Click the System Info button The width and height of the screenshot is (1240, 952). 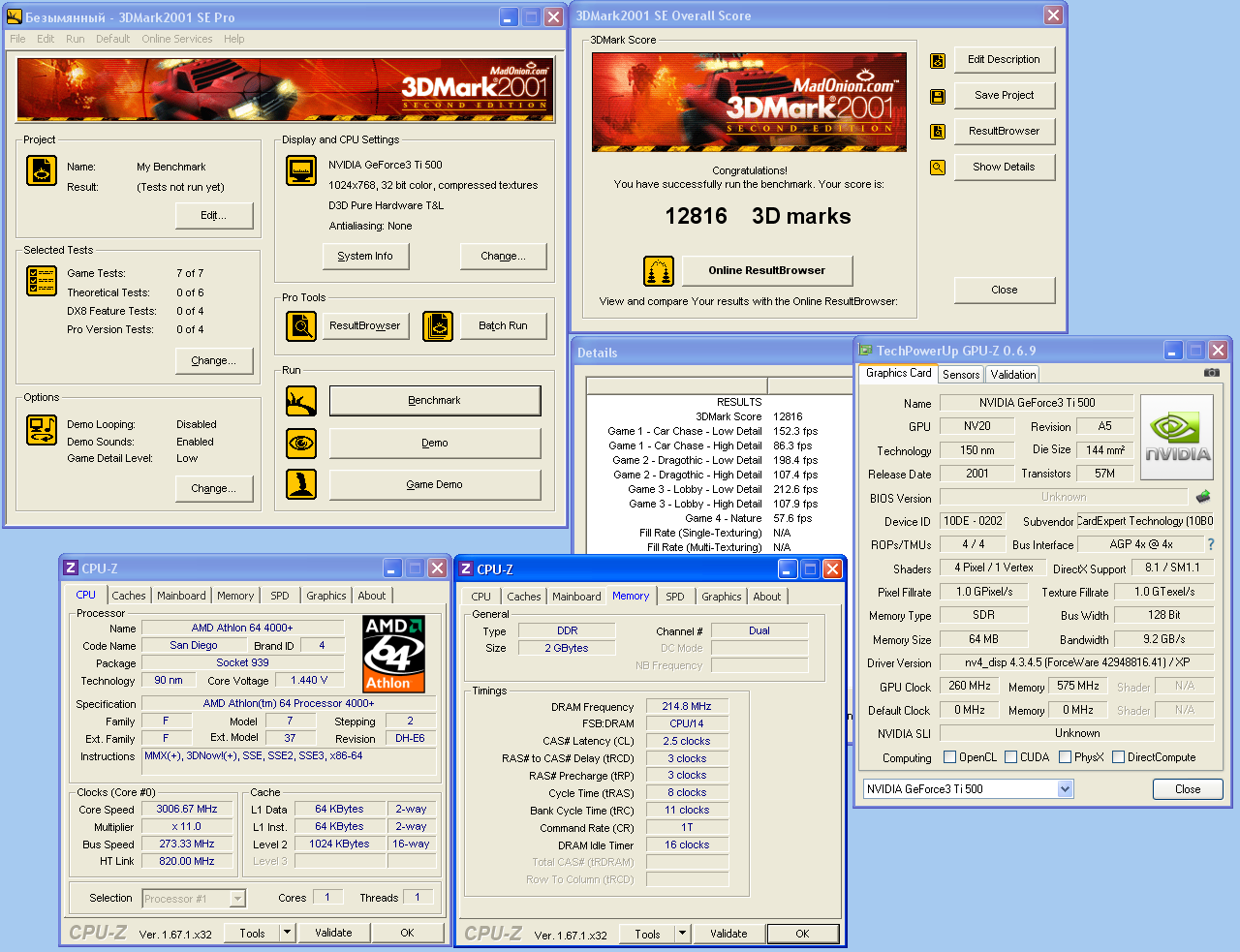pos(365,256)
